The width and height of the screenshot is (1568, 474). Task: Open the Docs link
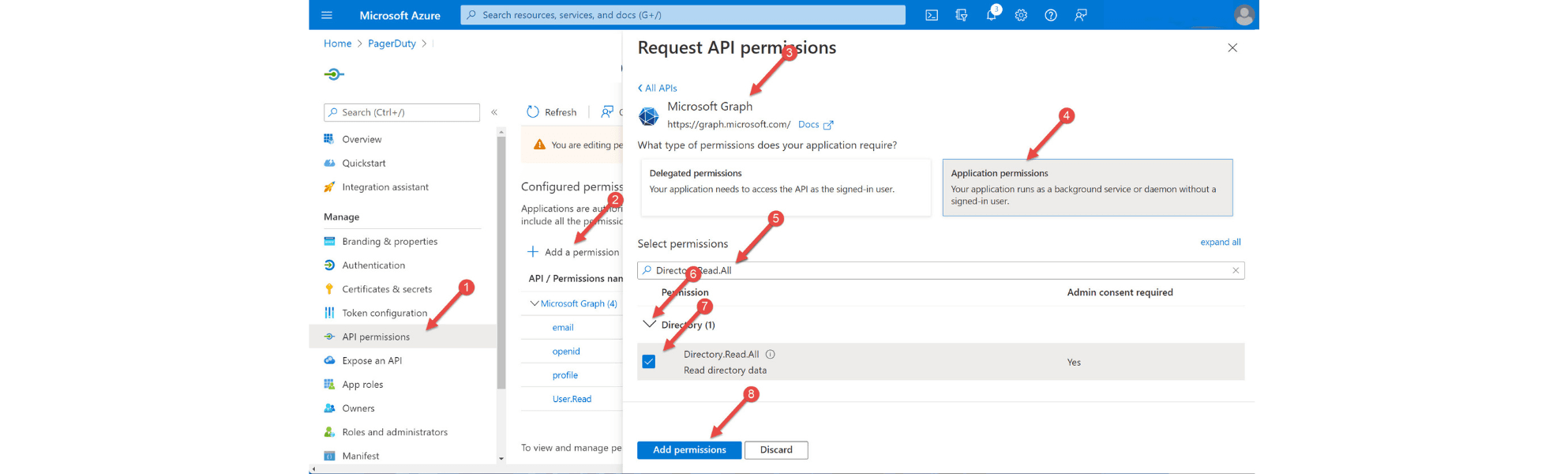808,125
